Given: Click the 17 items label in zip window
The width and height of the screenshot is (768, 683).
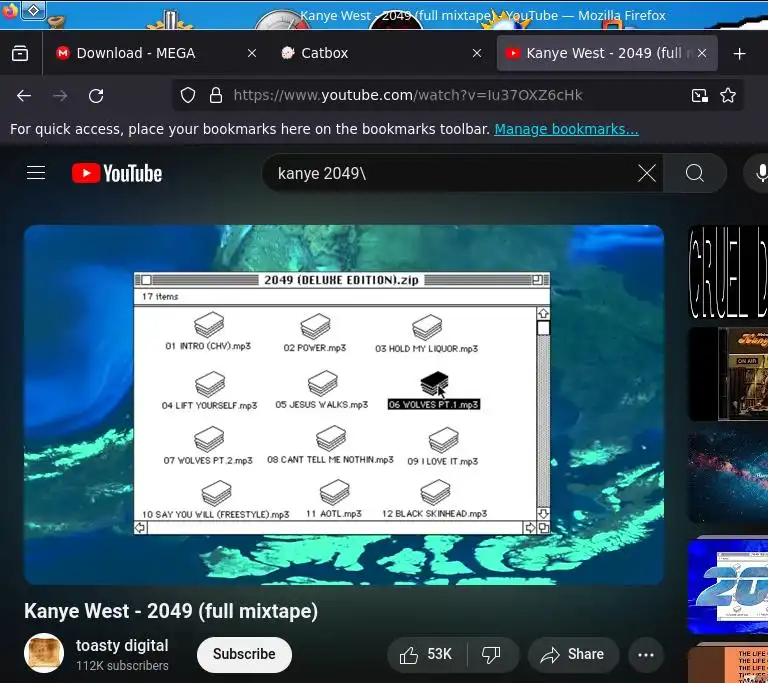Looking at the screenshot, I should point(160,296).
